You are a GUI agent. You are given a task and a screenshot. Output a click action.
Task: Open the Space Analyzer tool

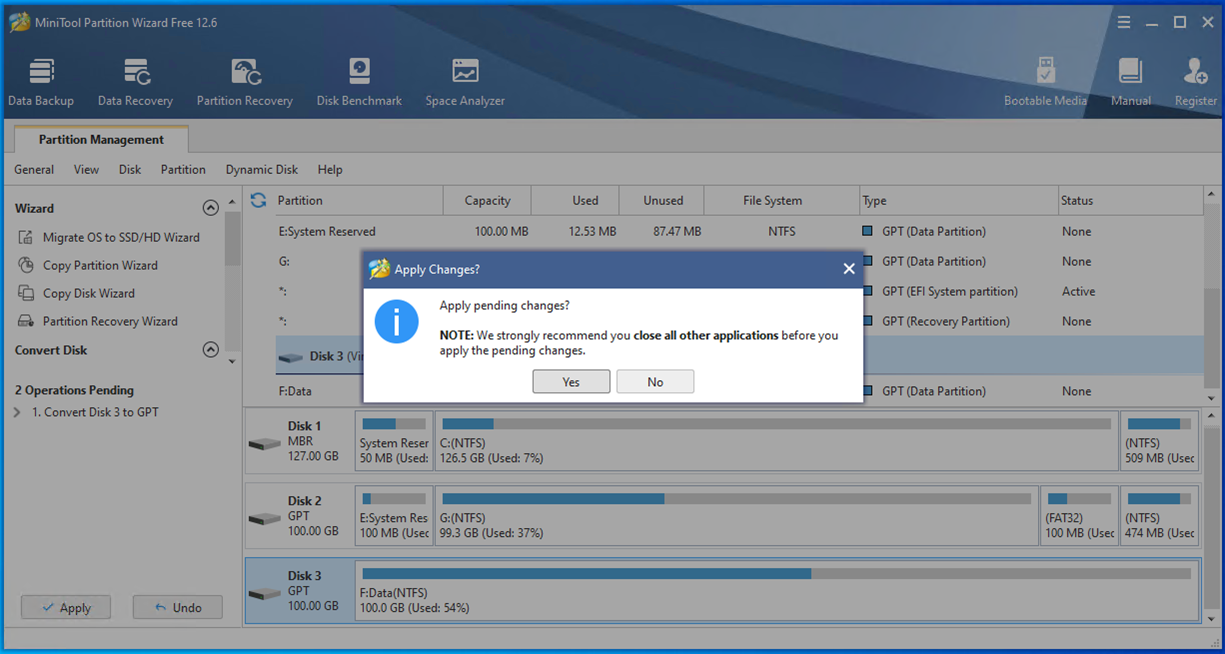(x=465, y=82)
